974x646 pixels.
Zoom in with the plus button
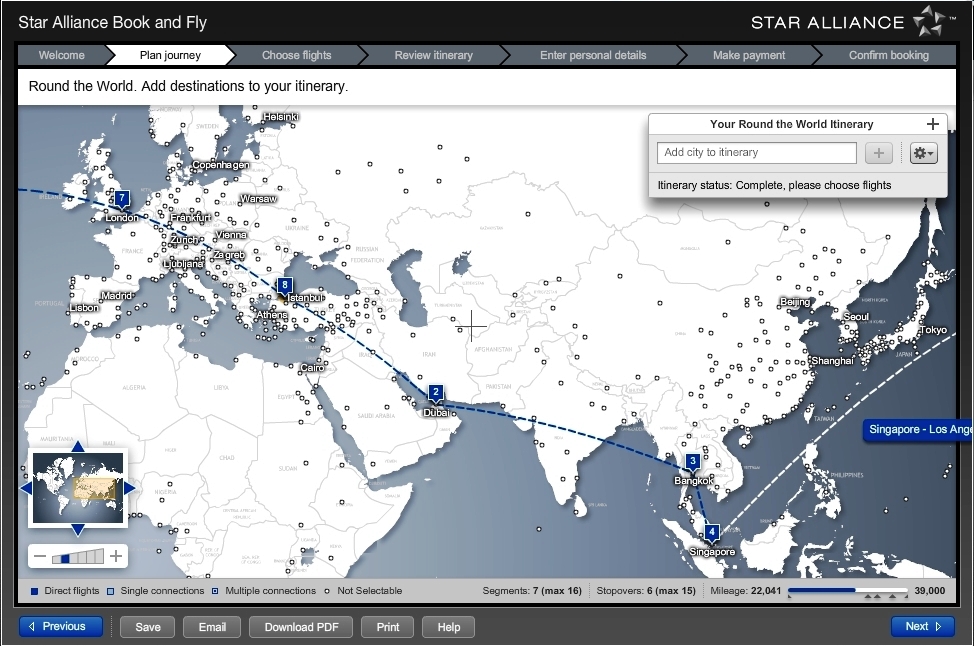pos(116,556)
